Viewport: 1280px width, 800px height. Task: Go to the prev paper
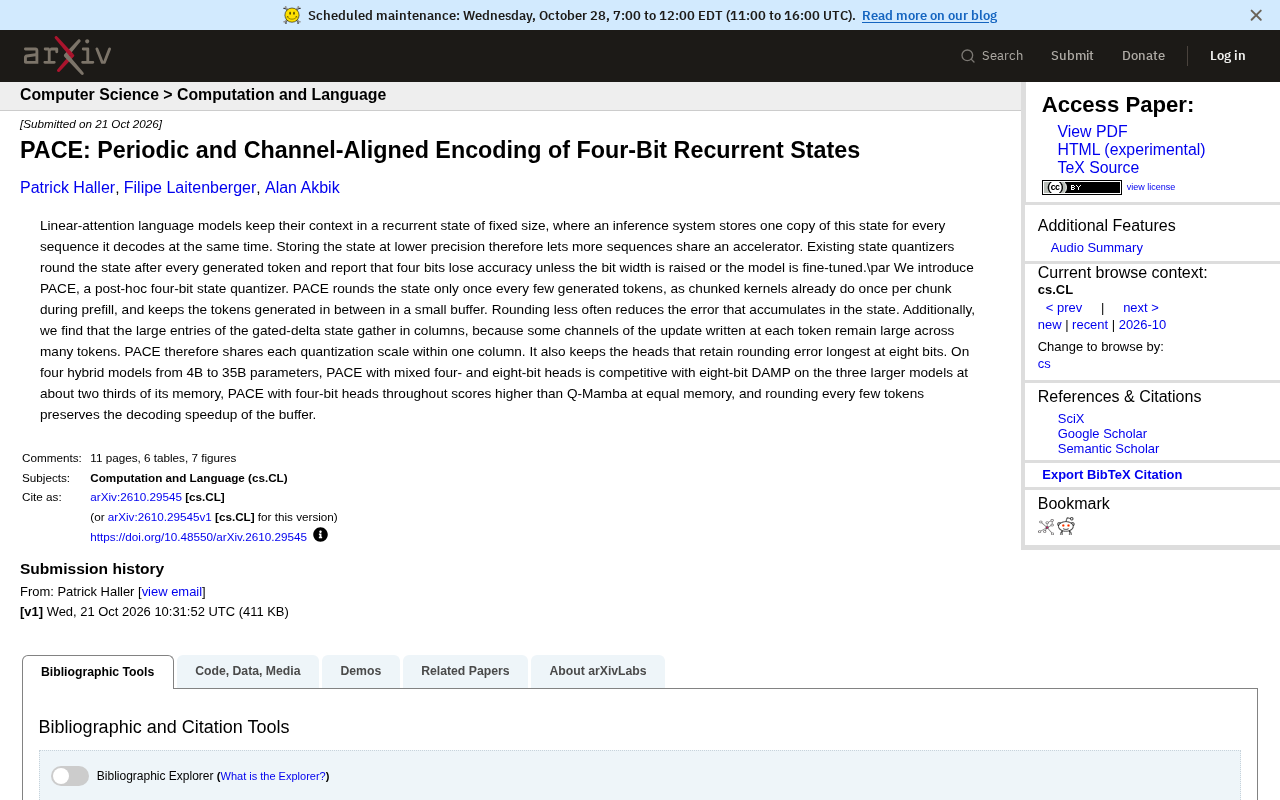1064,308
